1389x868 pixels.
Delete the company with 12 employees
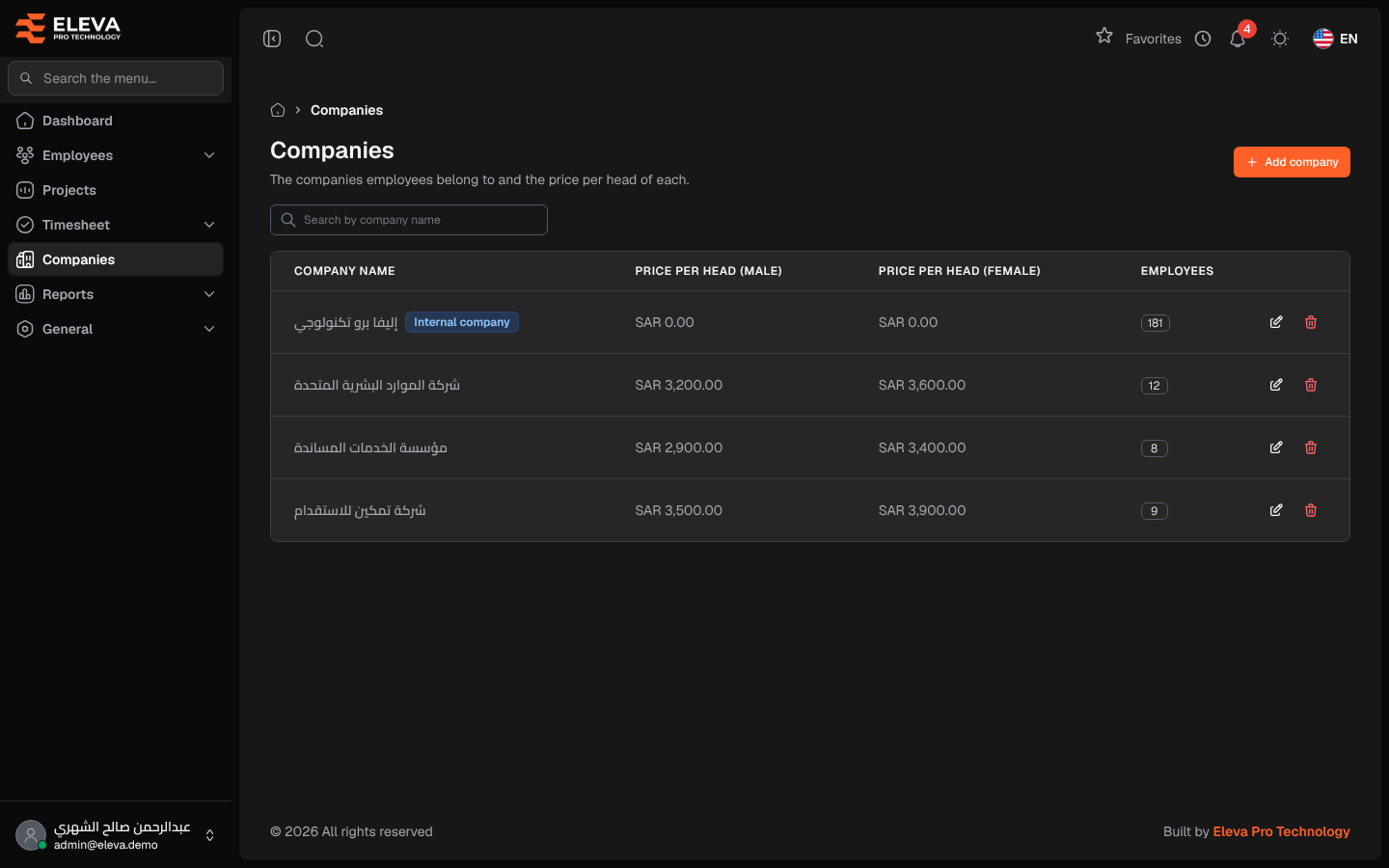click(x=1311, y=385)
